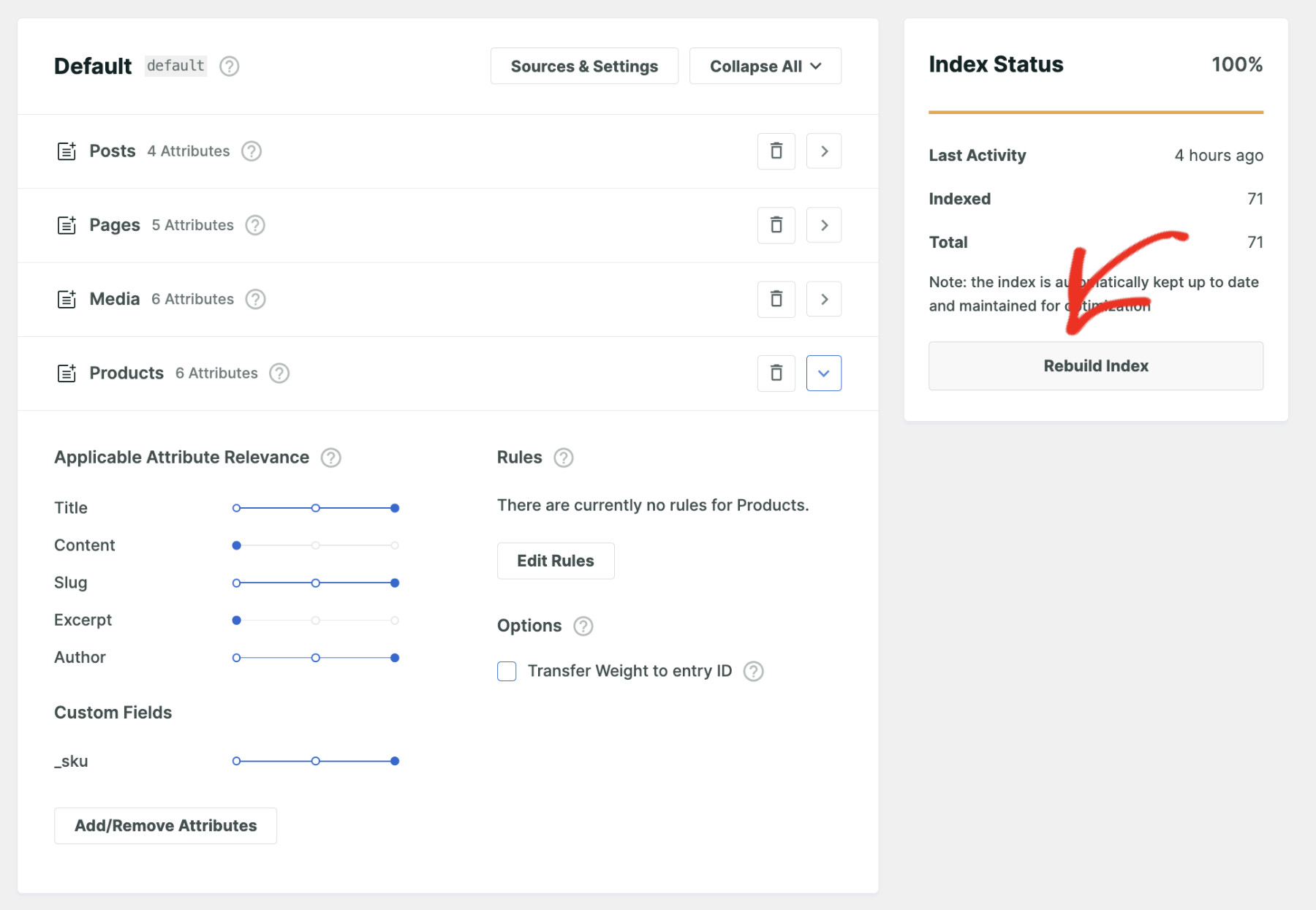Click the Posts source title
Screen dimensions: 1316x910
pyautogui.click(x=113, y=151)
